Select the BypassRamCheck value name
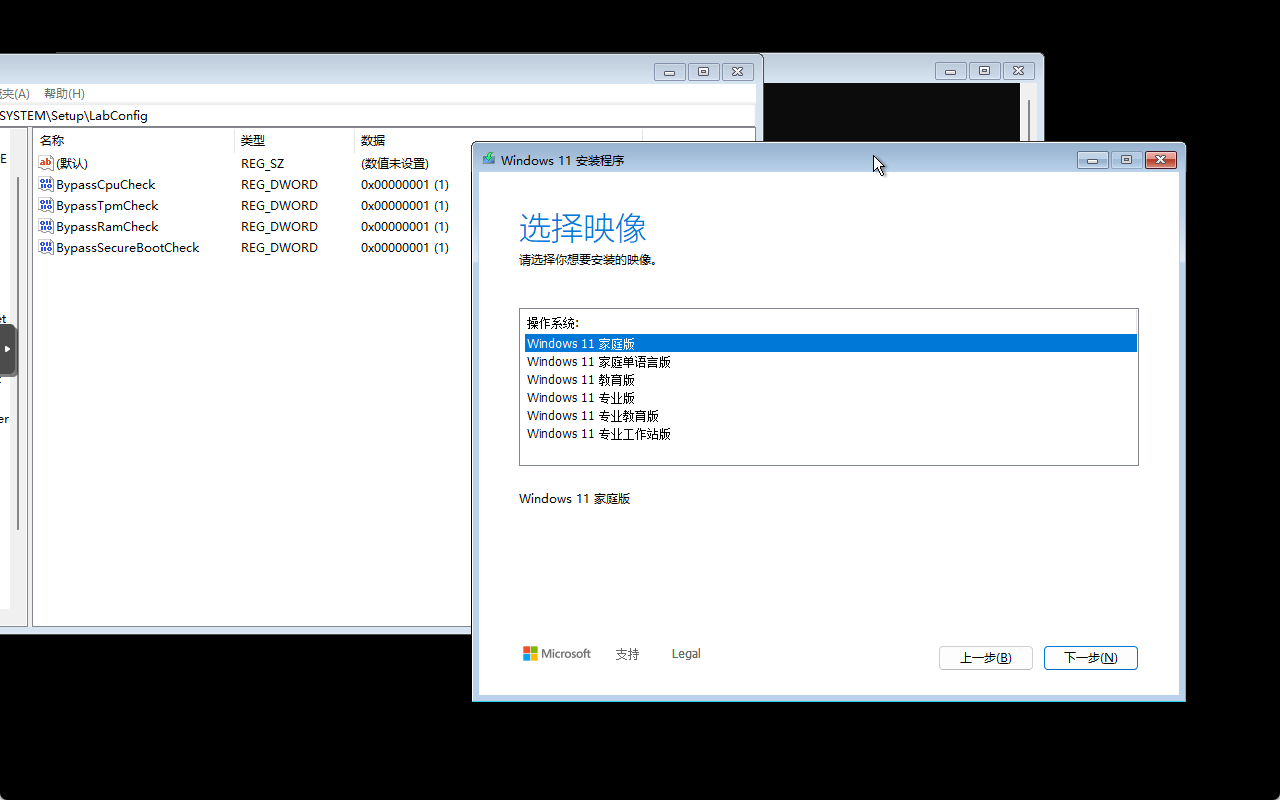 point(107,227)
